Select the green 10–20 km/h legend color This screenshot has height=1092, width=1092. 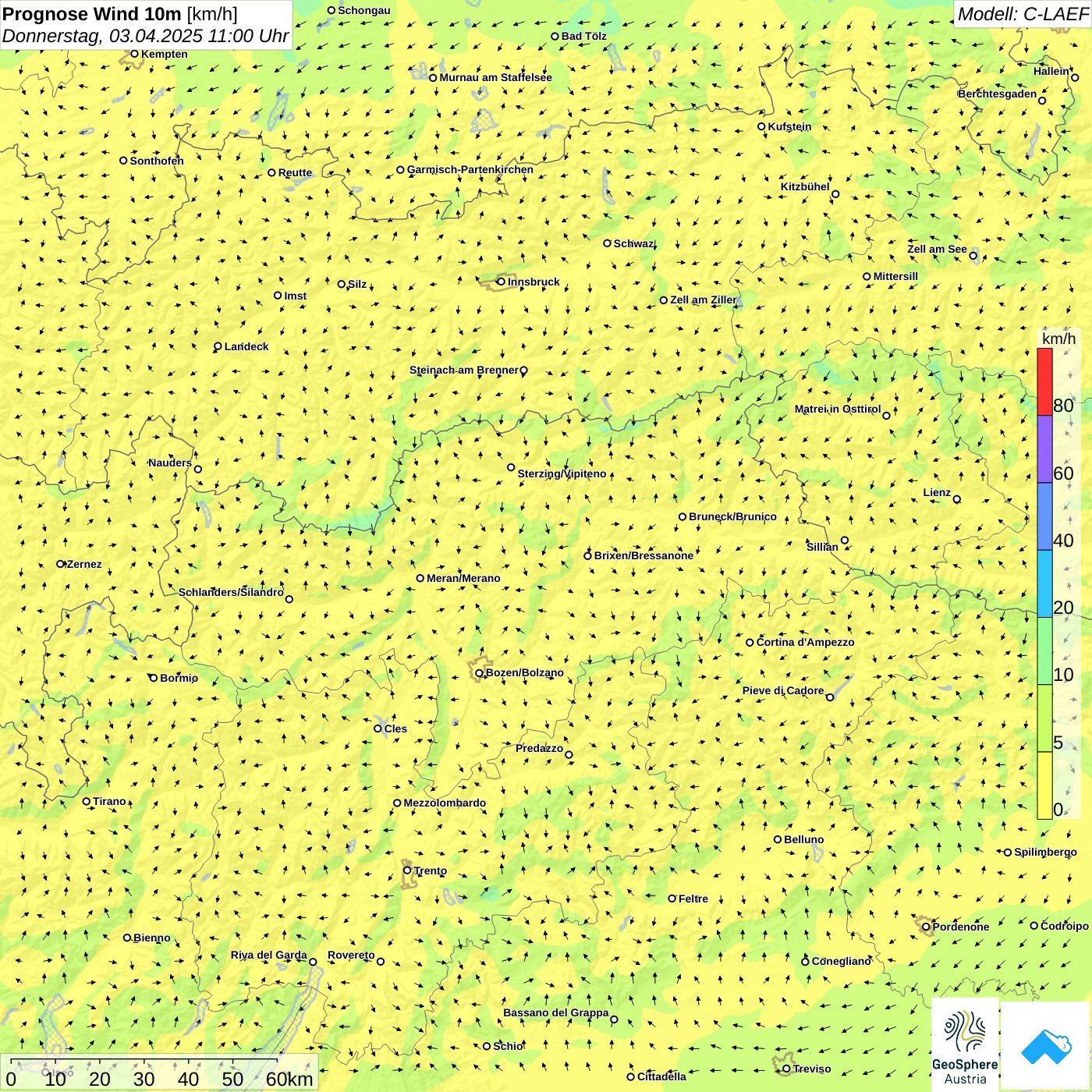pyautogui.click(x=1044, y=651)
